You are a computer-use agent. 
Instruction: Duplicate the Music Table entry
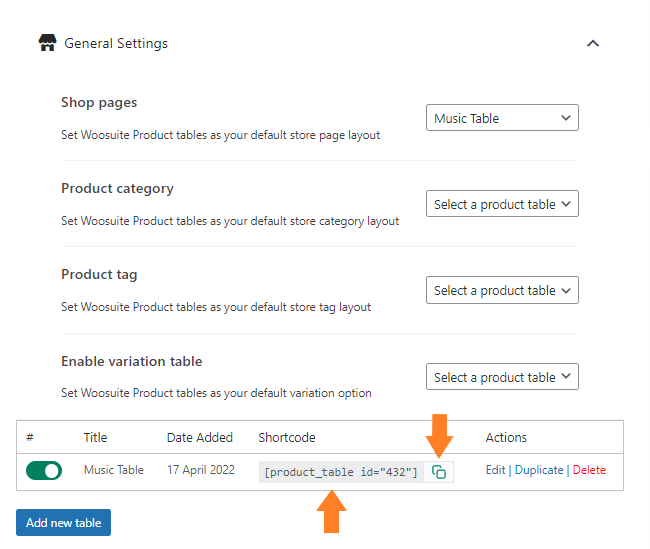click(x=539, y=470)
